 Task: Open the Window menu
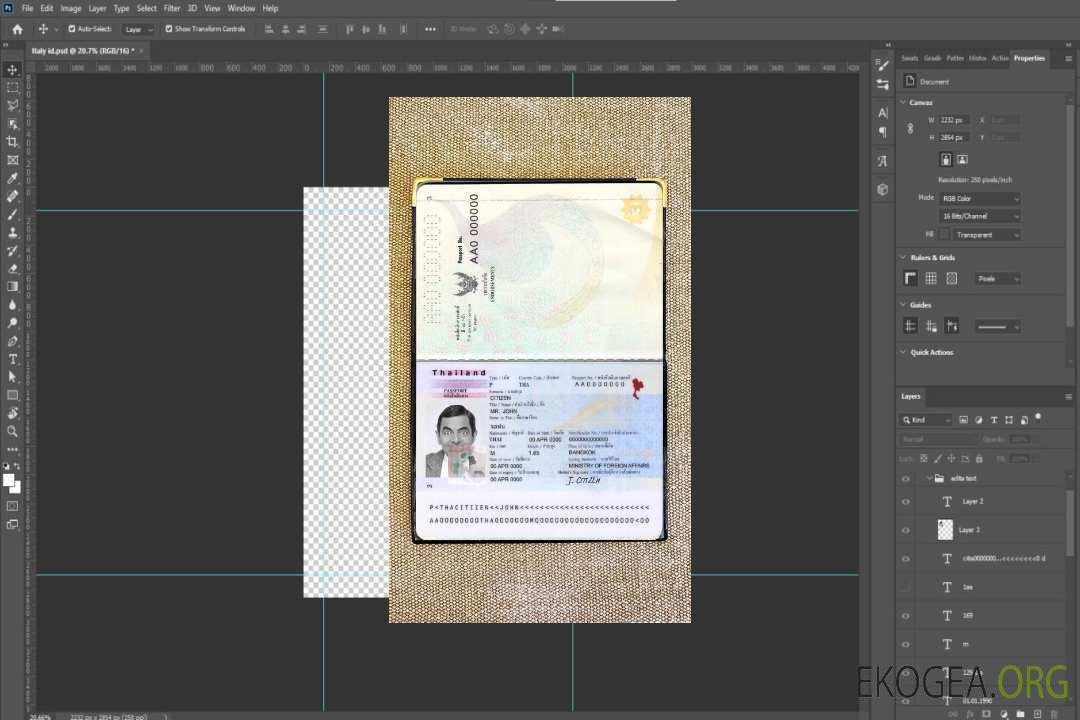pyautogui.click(x=241, y=8)
